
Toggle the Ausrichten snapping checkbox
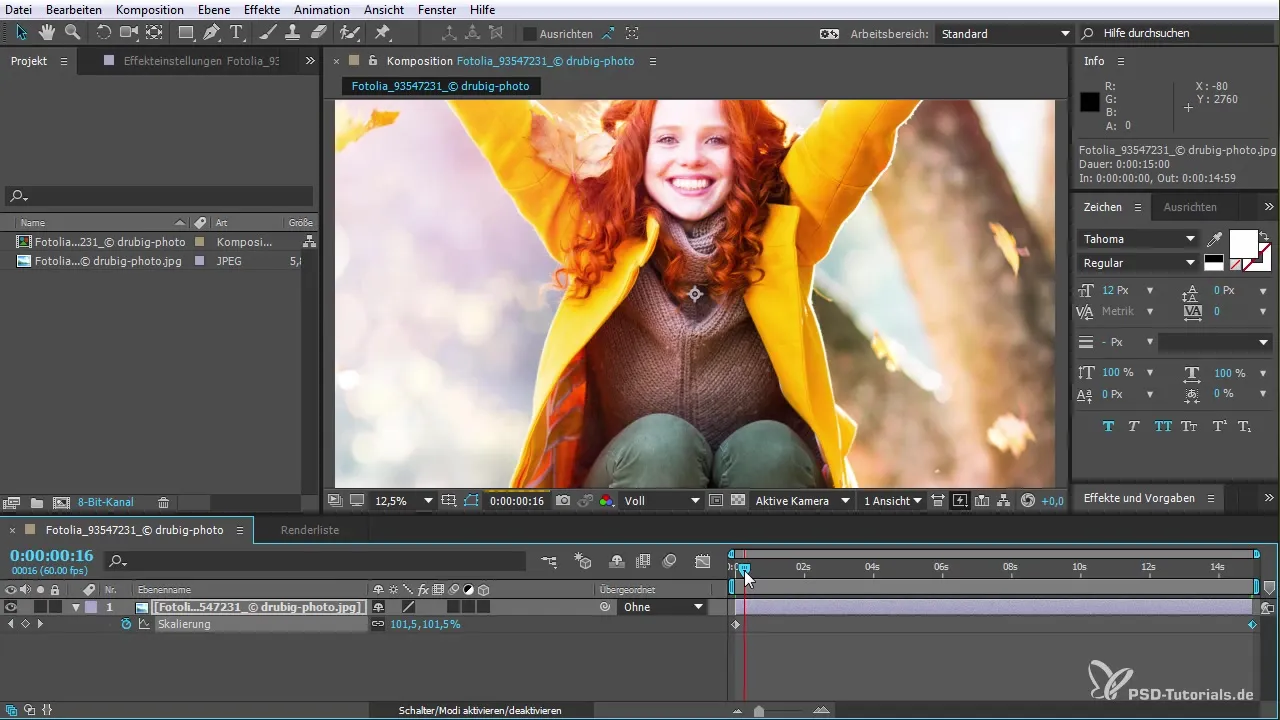(x=530, y=33)
